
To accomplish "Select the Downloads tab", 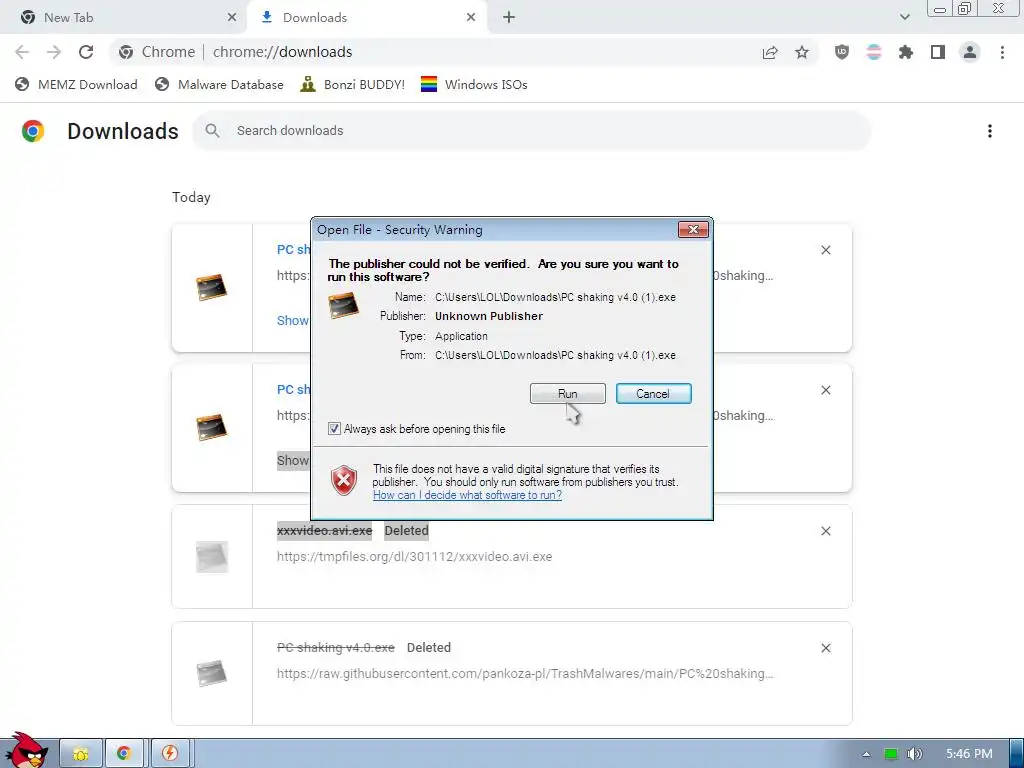I will [x=366, y=18].
